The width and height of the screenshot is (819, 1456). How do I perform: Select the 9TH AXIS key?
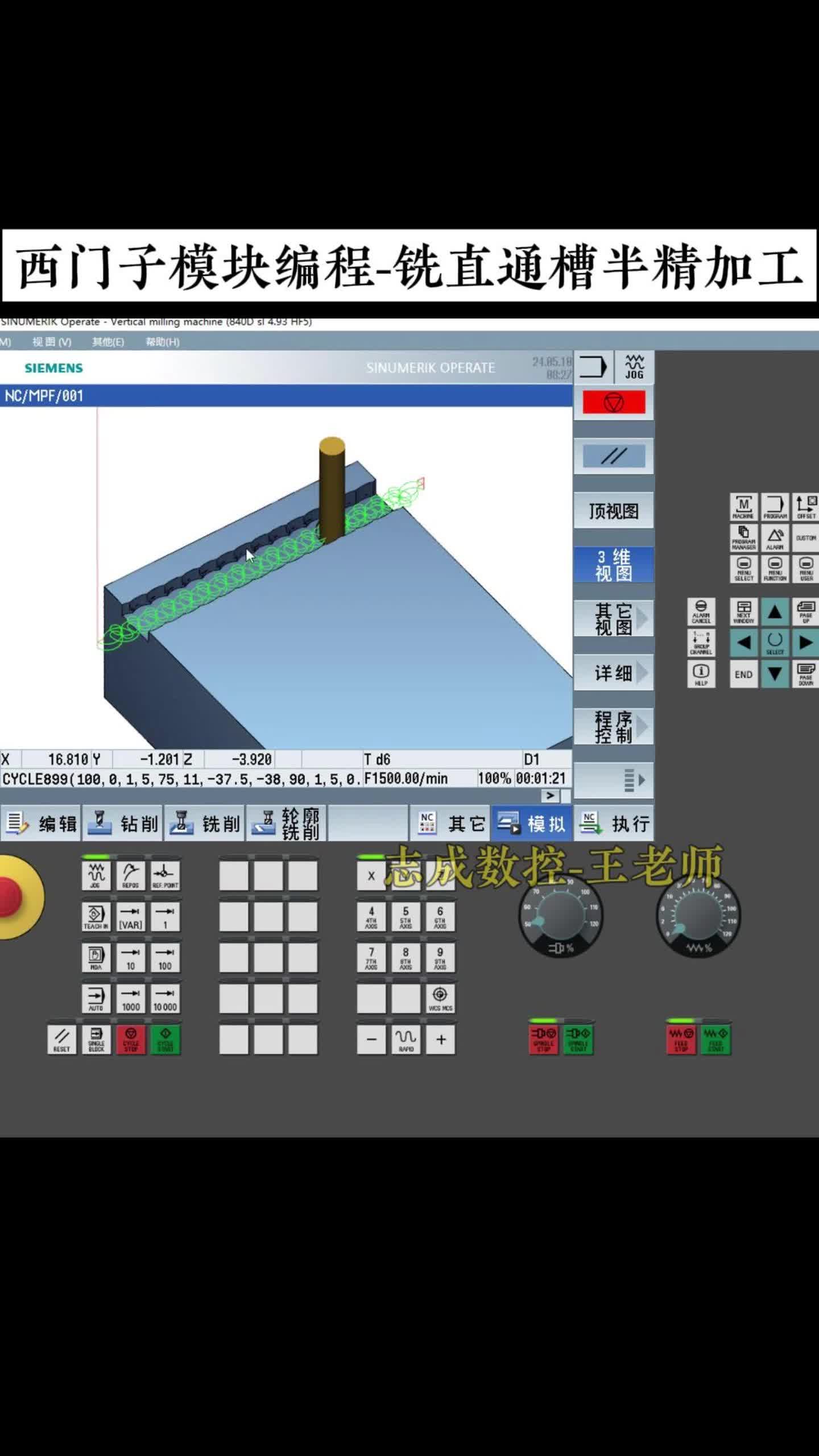pos(440,957)
